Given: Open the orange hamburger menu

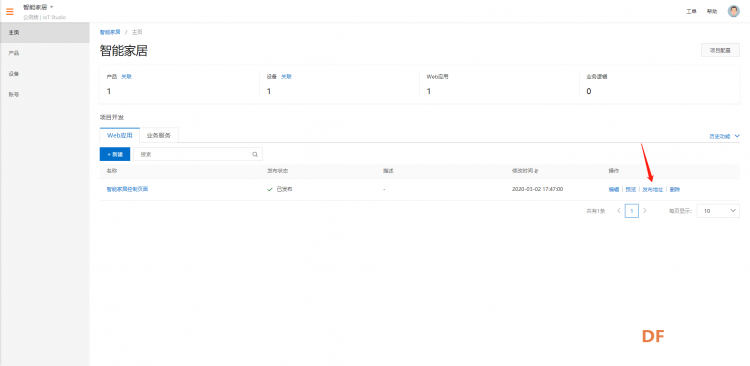Looking at the screenshot, I should (10, 11).
